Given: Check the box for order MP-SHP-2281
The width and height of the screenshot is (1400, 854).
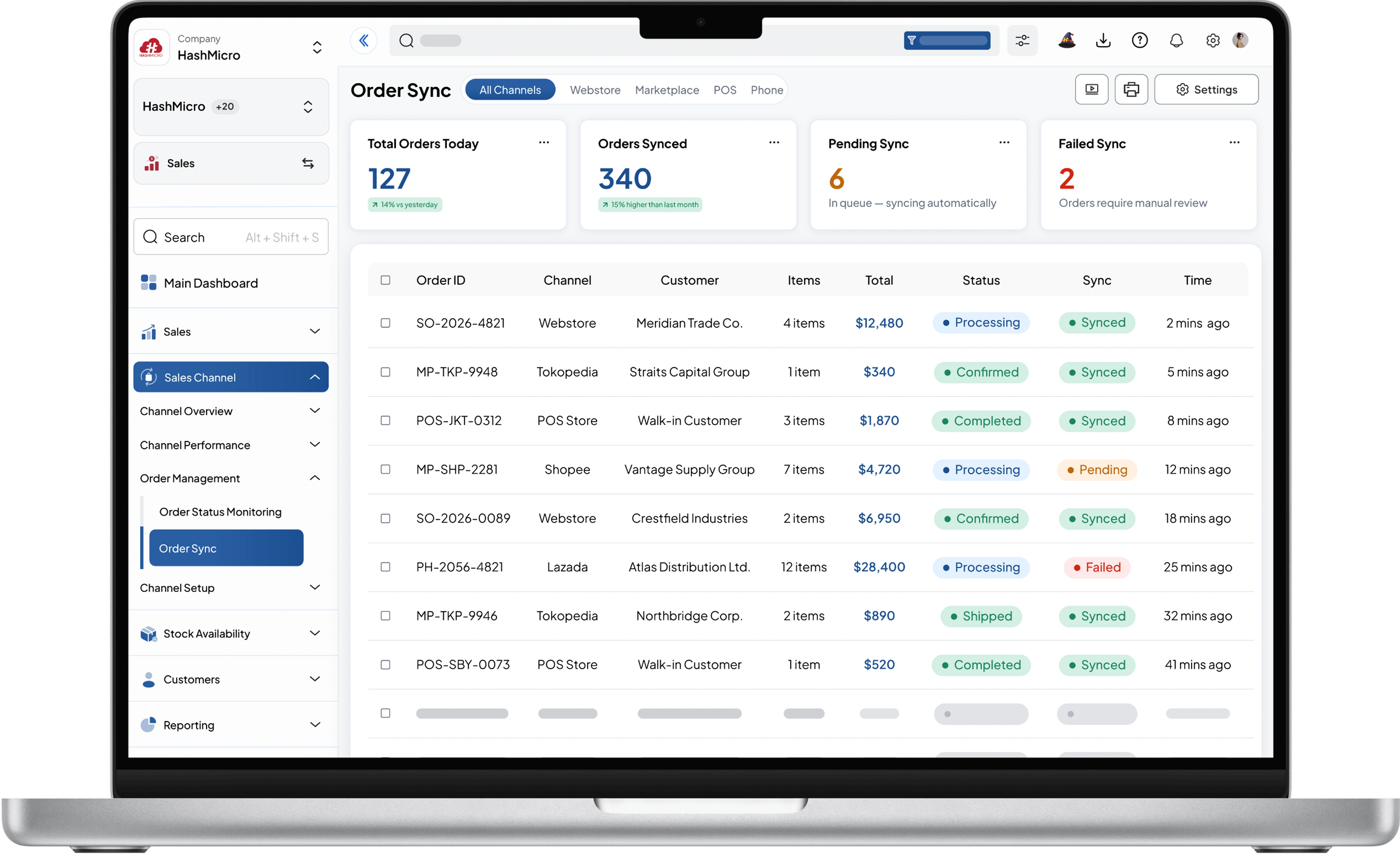Looking at the screenshot, I should coord(385,469).
